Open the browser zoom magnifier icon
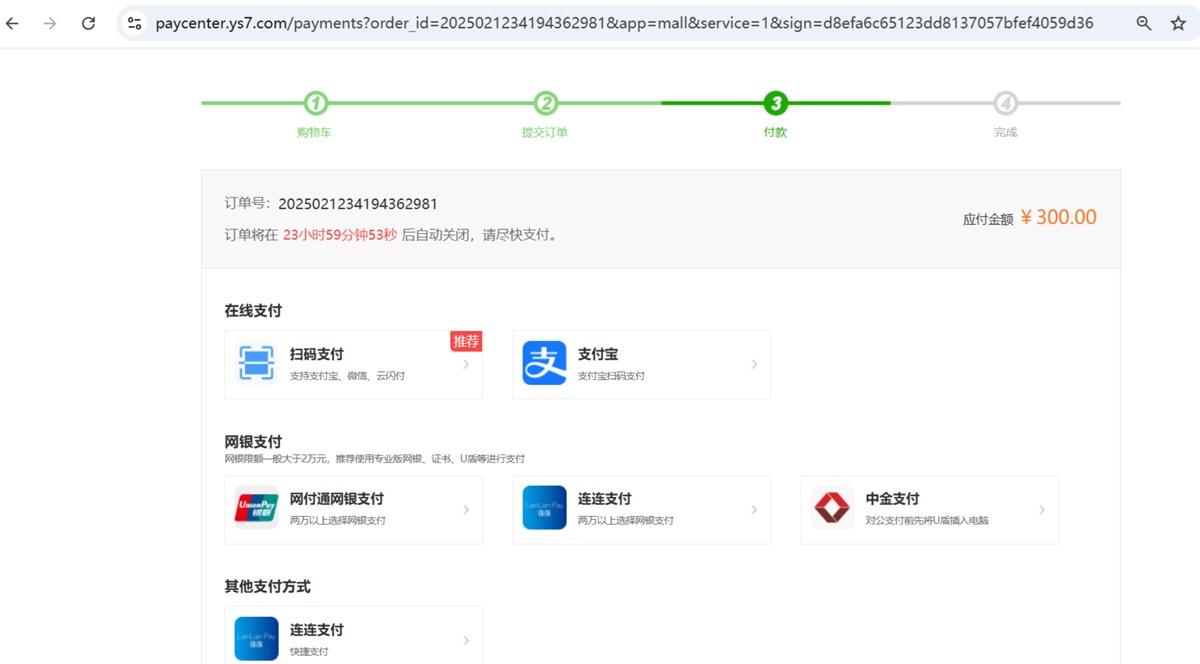 [x=1144, y=23]
